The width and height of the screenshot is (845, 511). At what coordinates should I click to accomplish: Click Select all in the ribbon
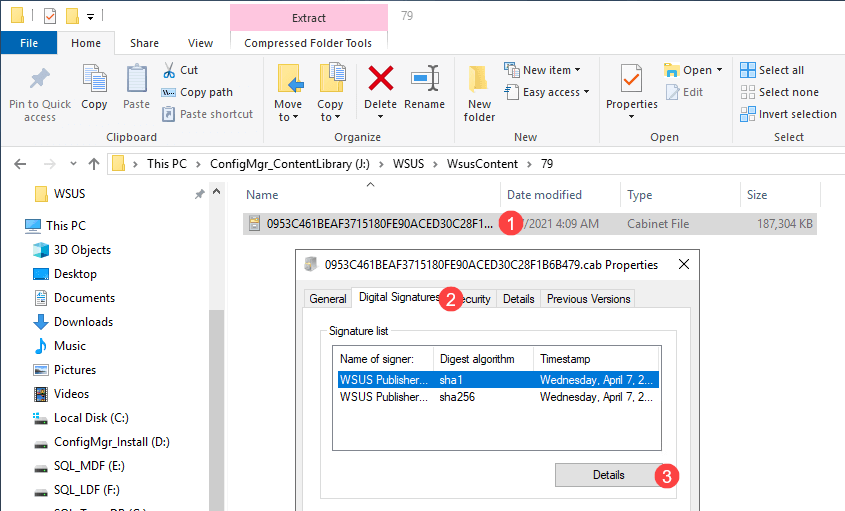[772, 70]
